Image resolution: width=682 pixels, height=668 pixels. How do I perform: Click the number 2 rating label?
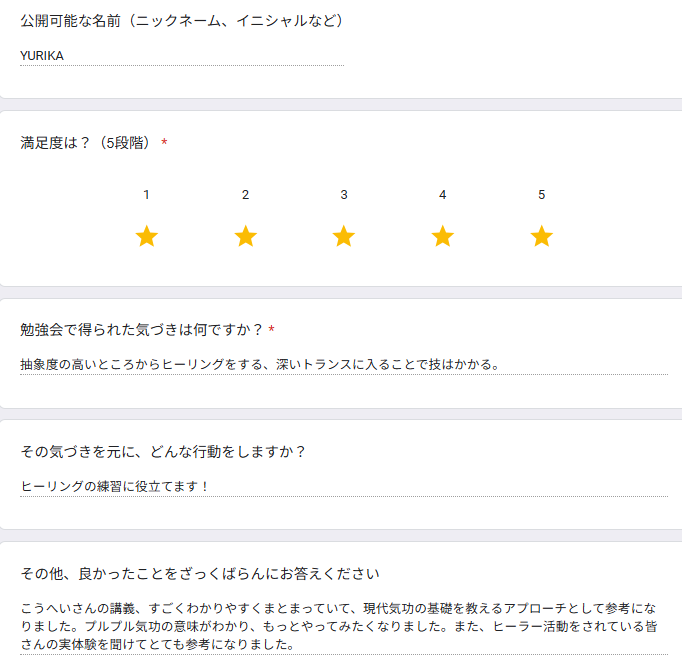coord(245,195)
